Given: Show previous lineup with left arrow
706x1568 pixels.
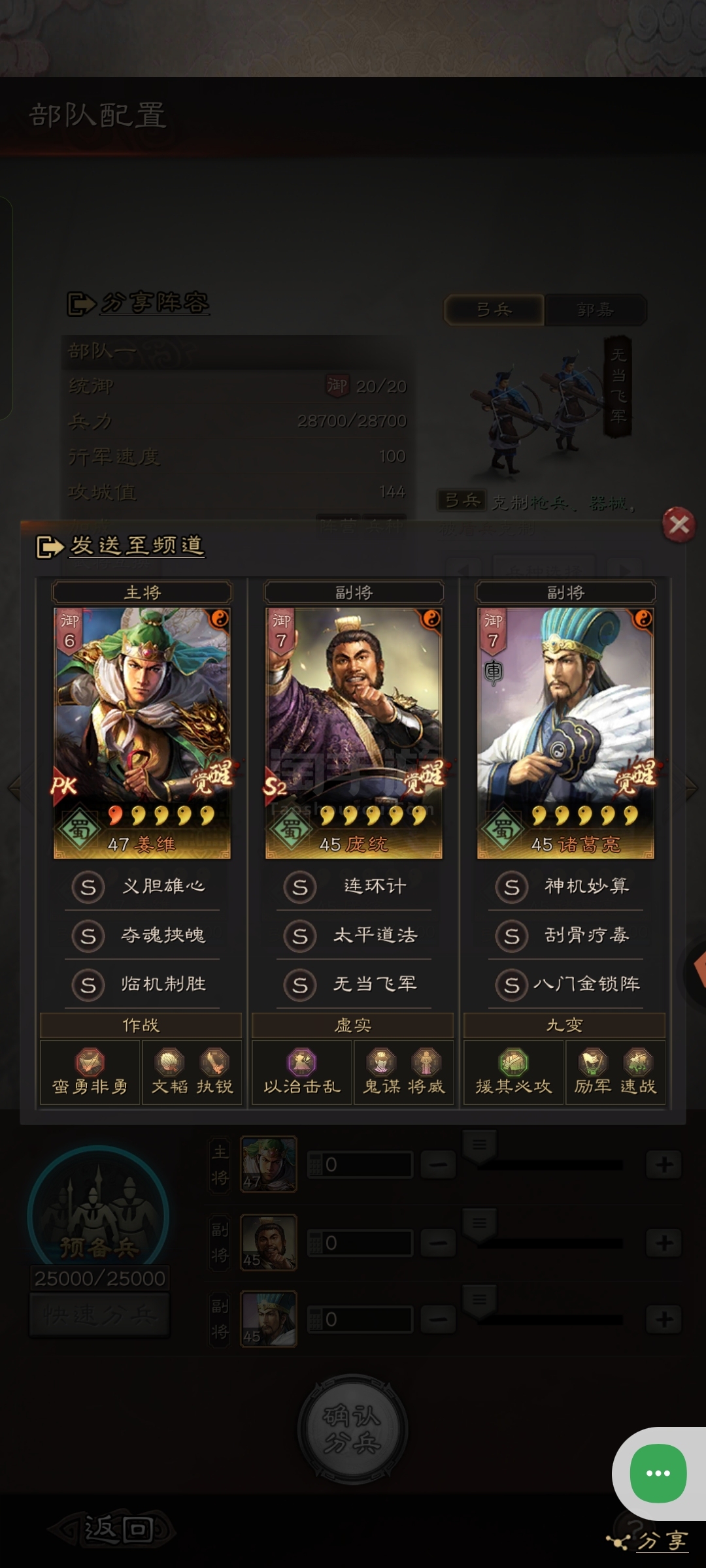Looking at the screenshot, I should click(14, 787).
